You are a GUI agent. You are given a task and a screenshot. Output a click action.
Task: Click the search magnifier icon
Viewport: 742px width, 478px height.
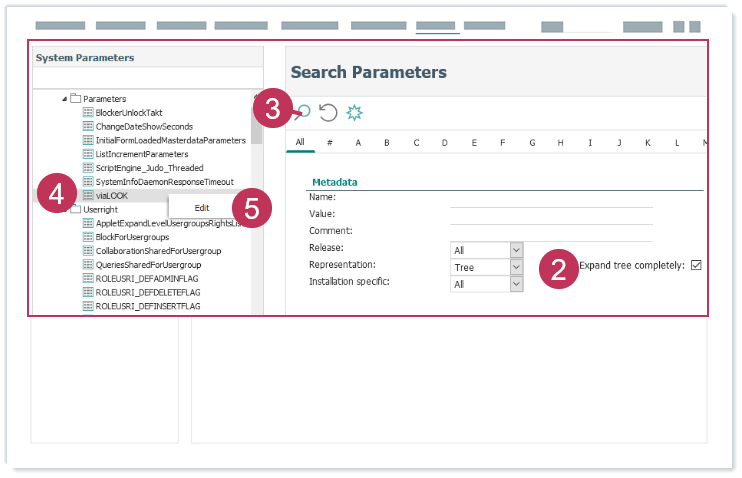(304, 113)
